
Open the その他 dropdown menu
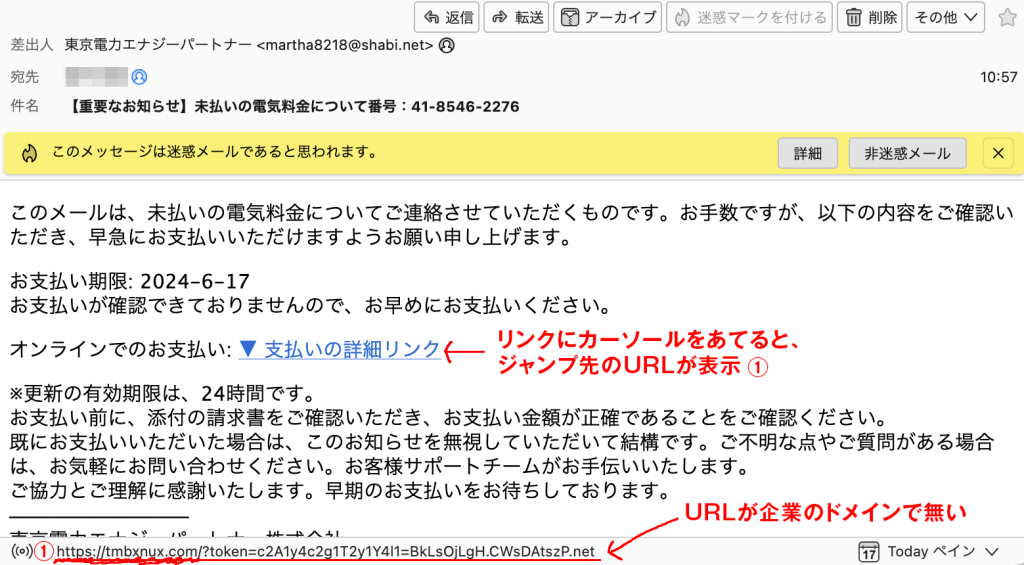click(947, 17)
